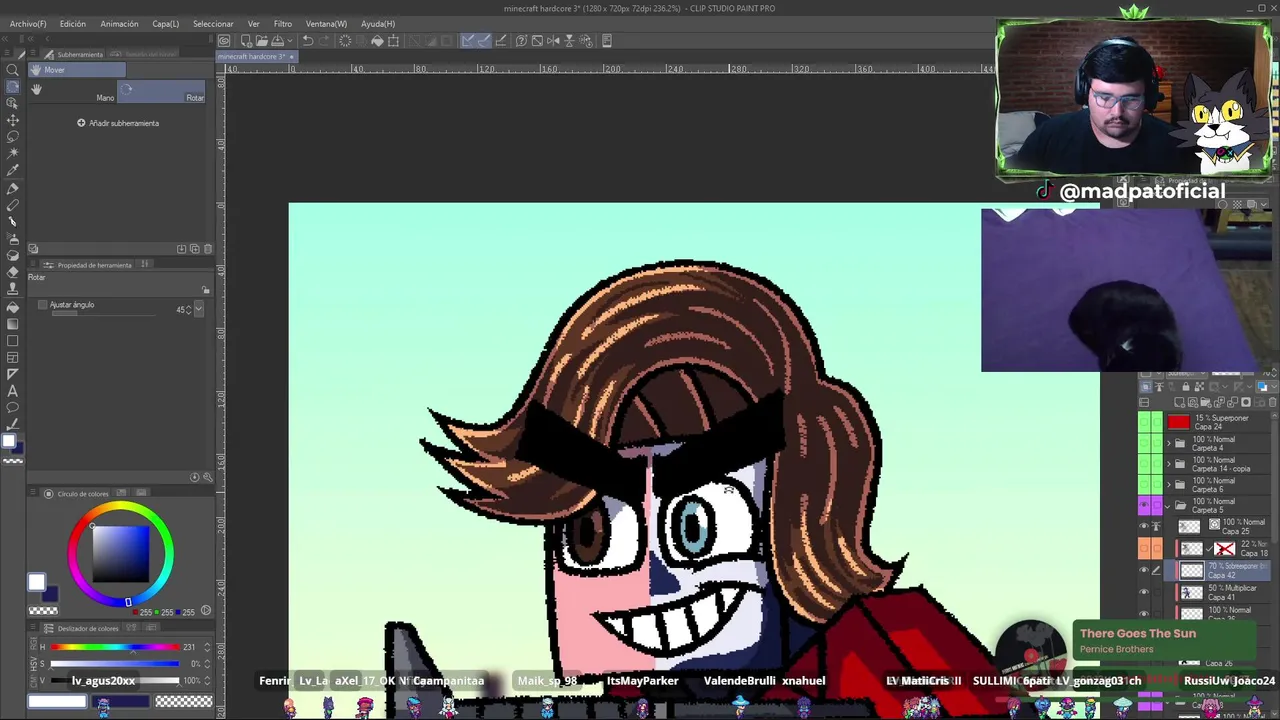Select the Operation object tool
The image size is (1280, 720).
coord(13,104)
